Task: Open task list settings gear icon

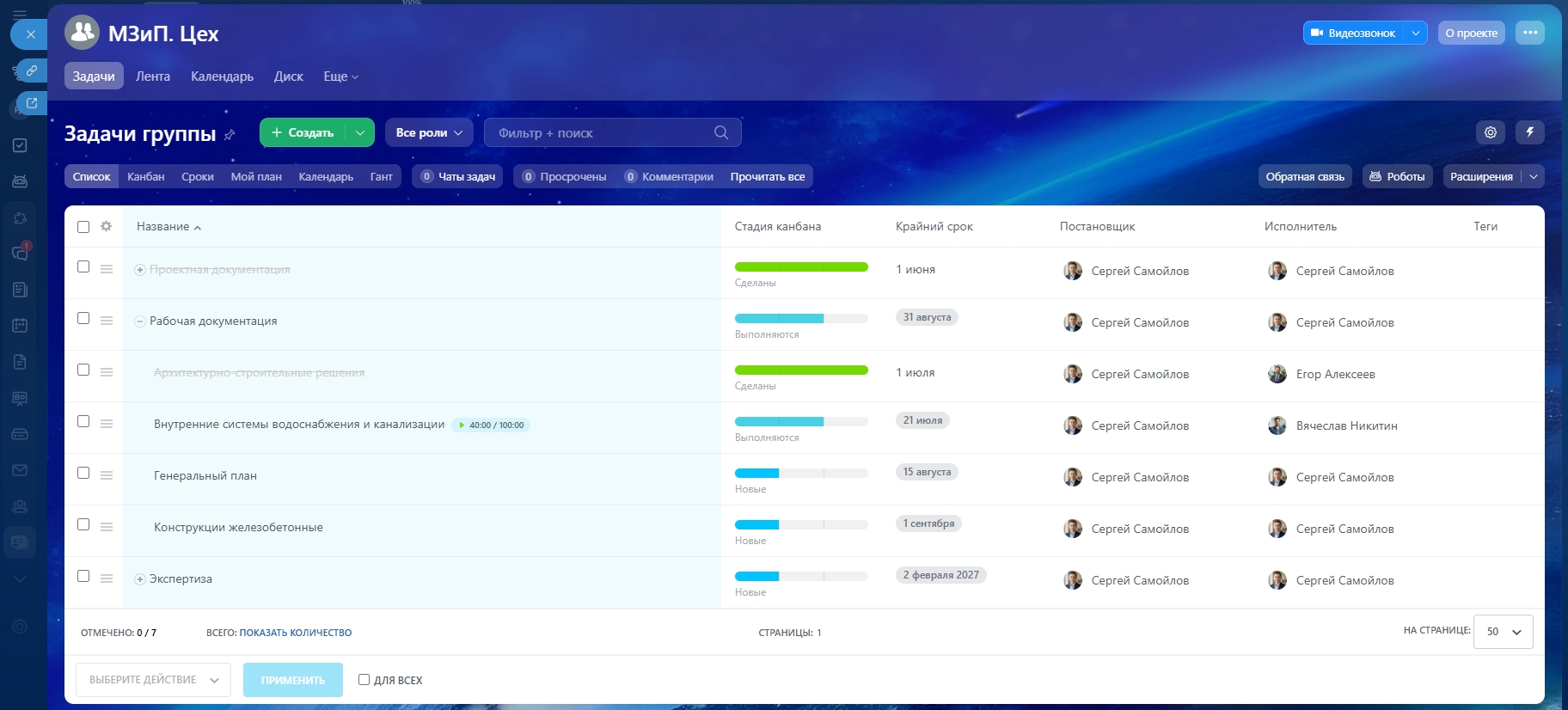Action: pyautogui.click(x=1491, y=132)
